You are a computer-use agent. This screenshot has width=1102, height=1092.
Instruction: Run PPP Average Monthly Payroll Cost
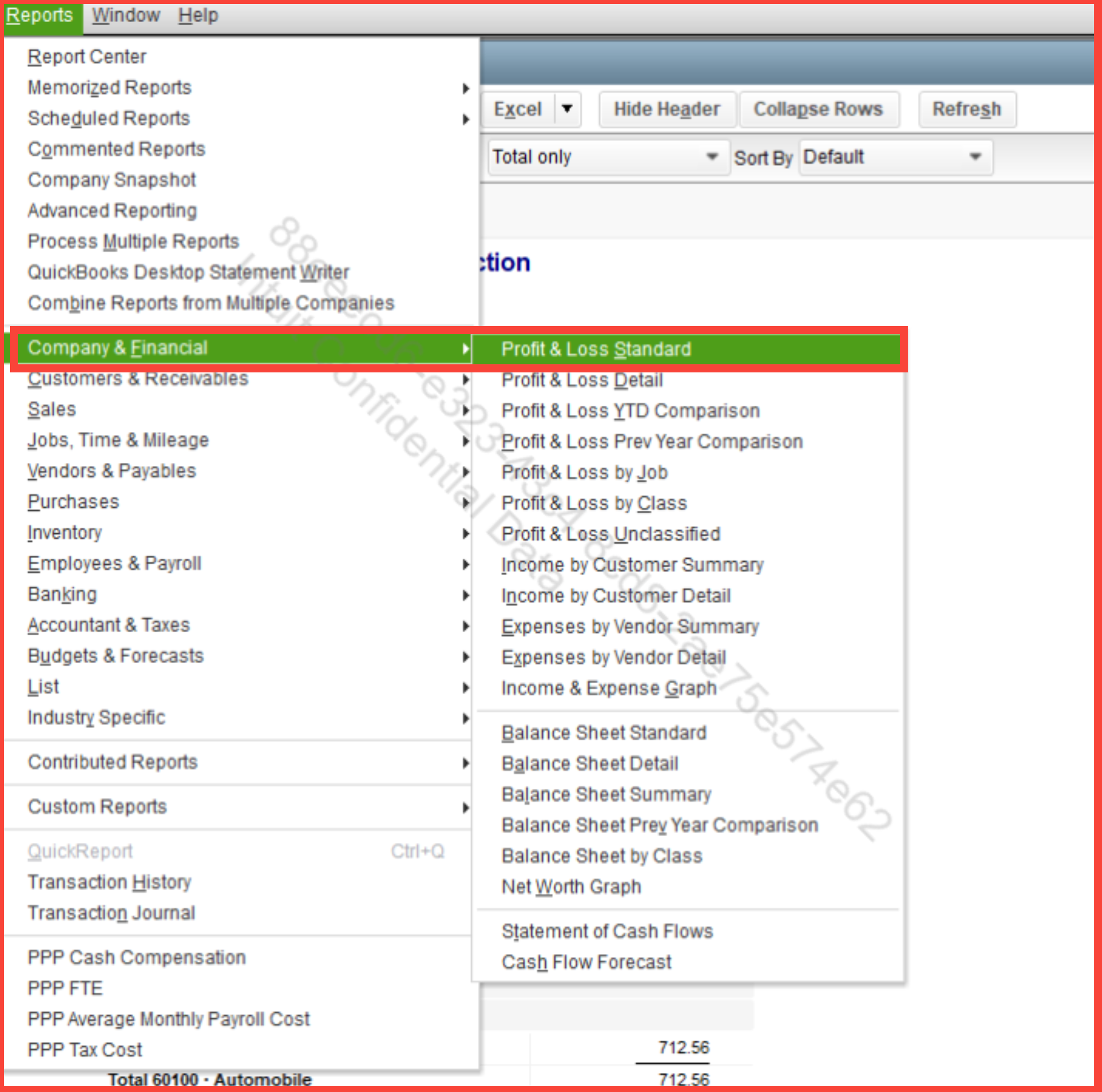(169, 1019)
